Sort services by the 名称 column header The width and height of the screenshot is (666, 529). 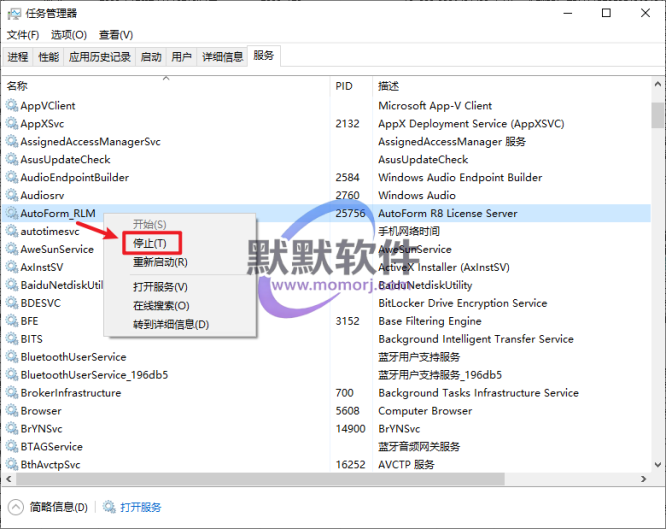[18, 87]
